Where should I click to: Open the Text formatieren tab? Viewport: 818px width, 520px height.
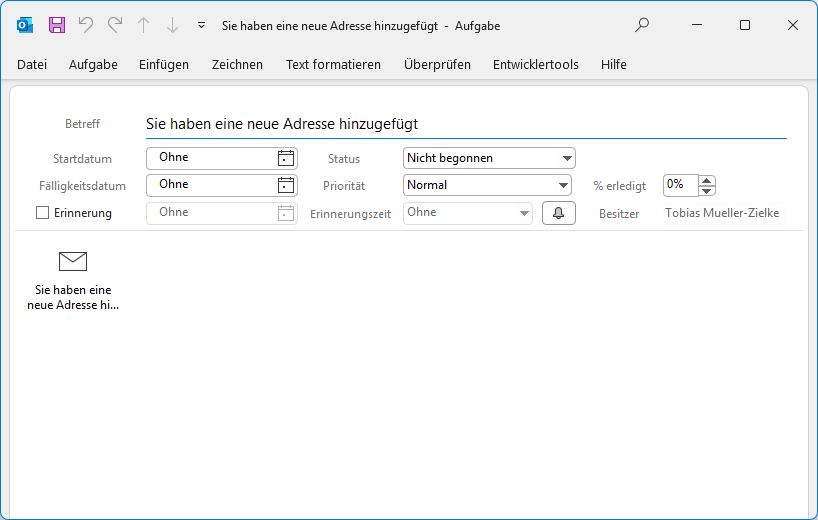click(x=333, y=64)
